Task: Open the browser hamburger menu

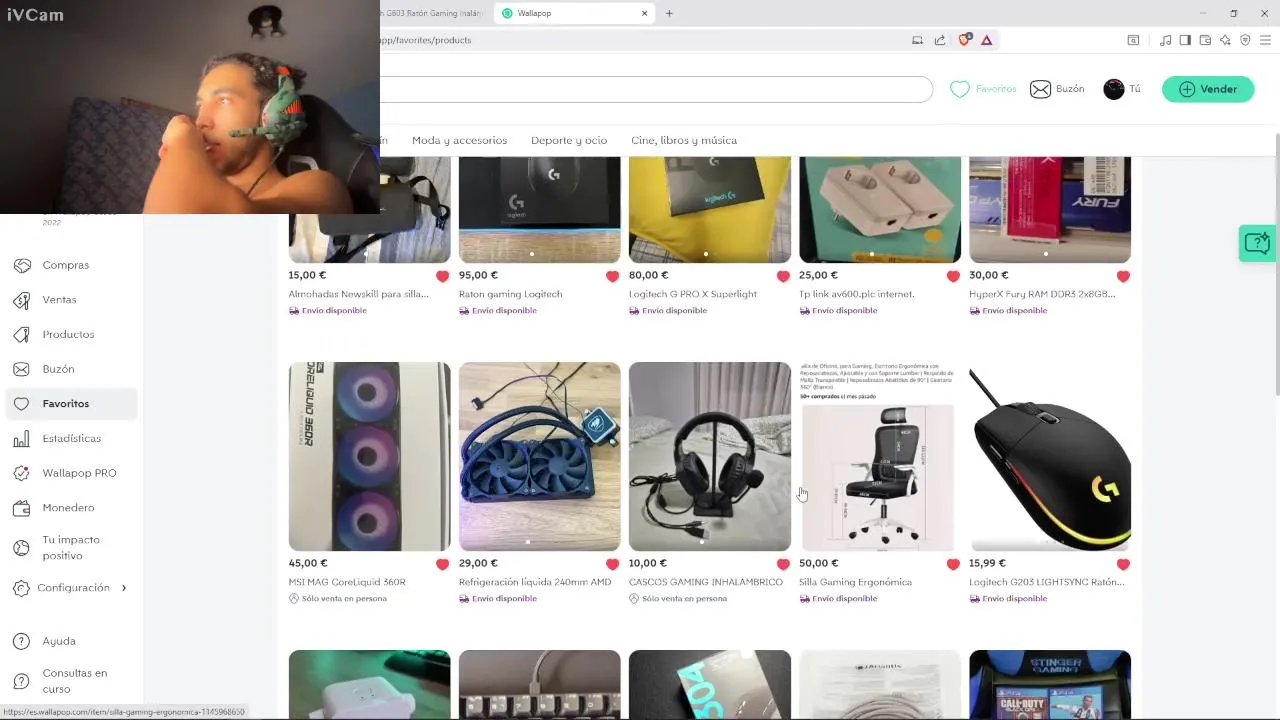Action: coord(1265,40)
